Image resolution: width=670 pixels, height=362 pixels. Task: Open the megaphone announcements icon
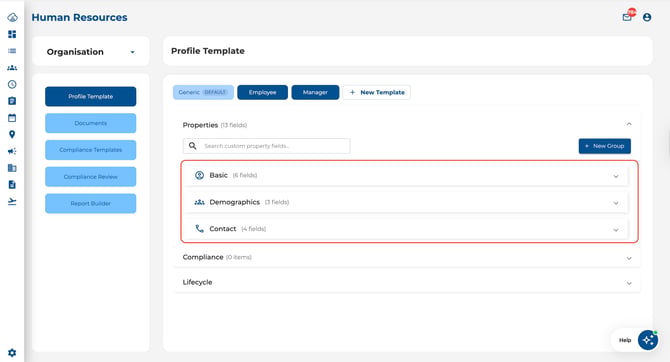pyautogui.click(x=12, y=151)
